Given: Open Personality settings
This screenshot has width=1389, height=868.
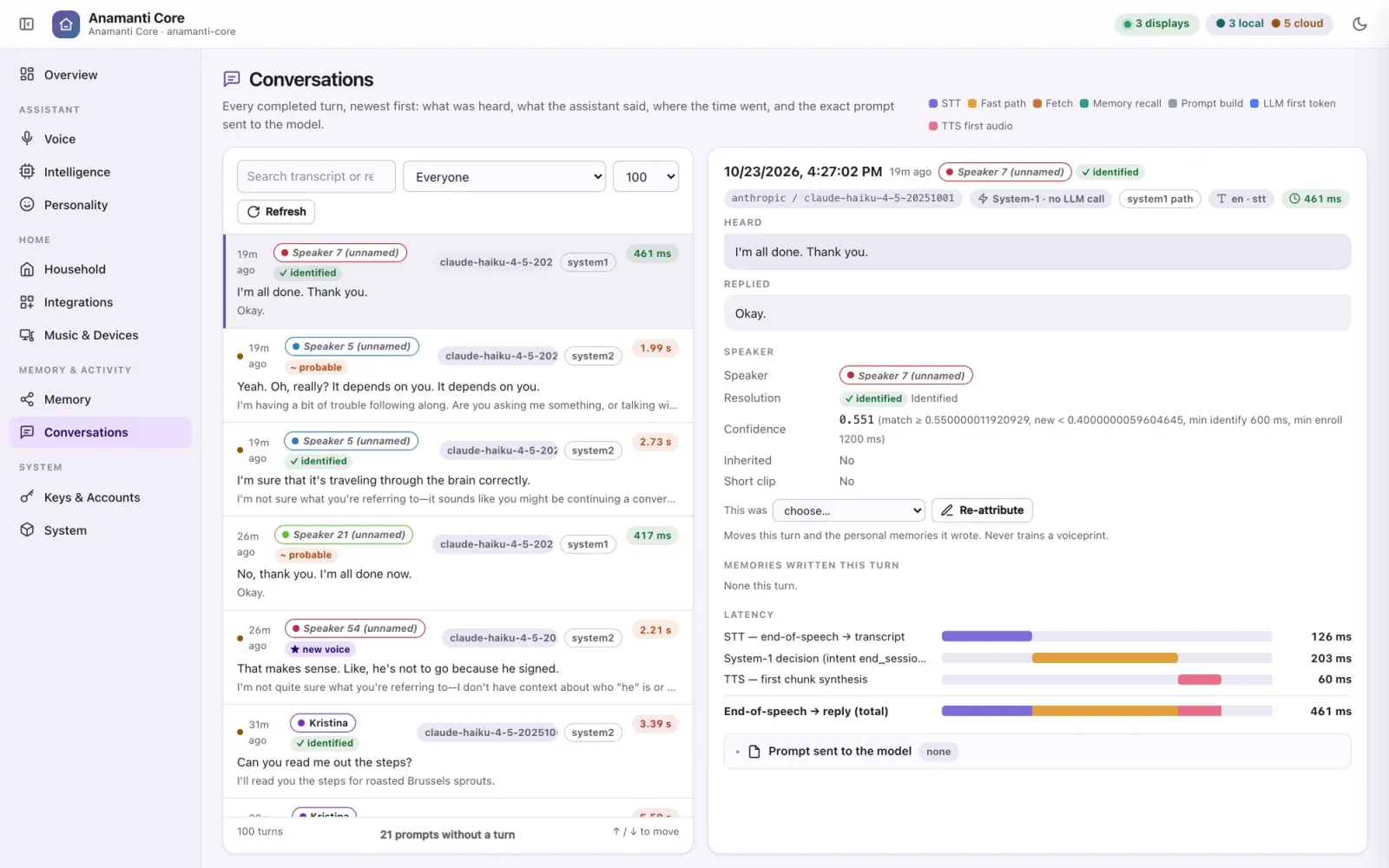Looking at the screenshot, I should coord(101,205).
